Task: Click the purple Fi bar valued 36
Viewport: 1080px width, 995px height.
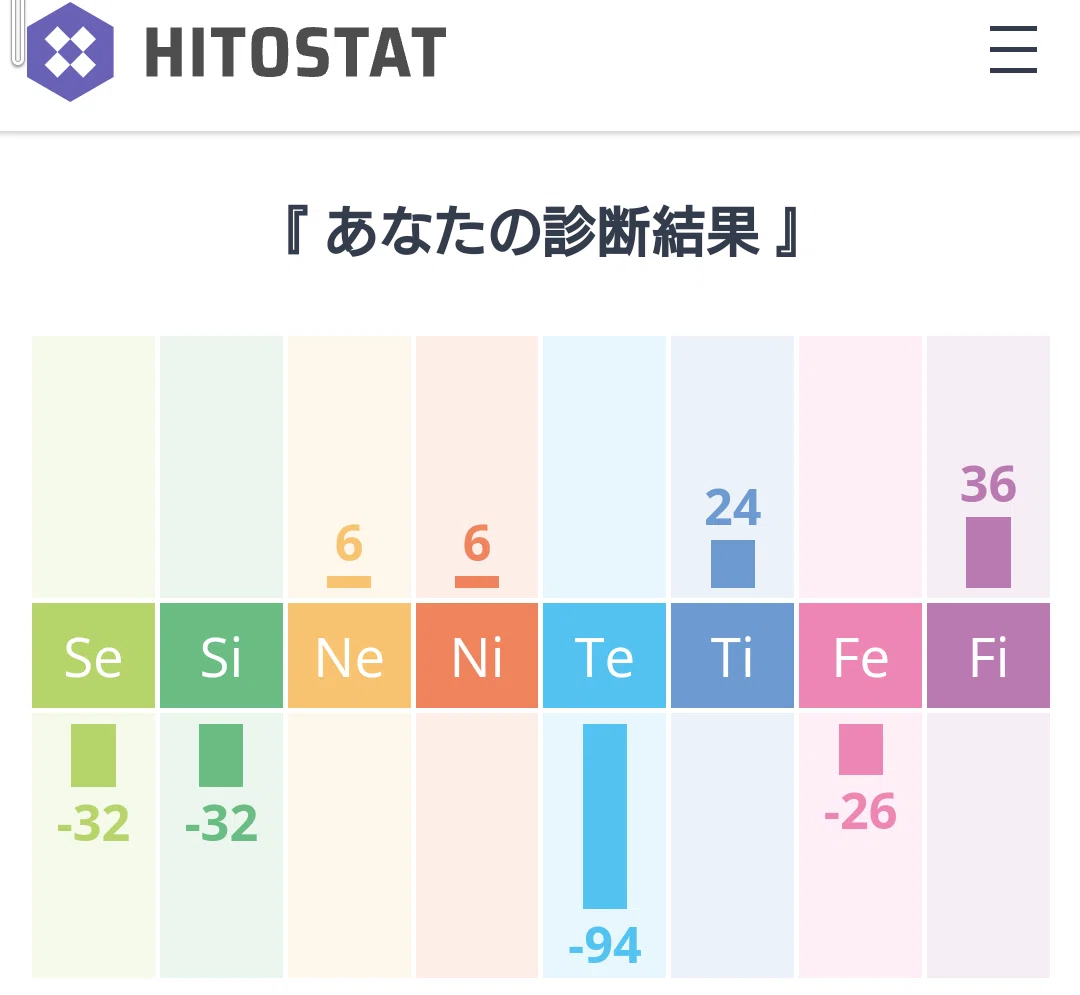Action: (x=988, y=552)
